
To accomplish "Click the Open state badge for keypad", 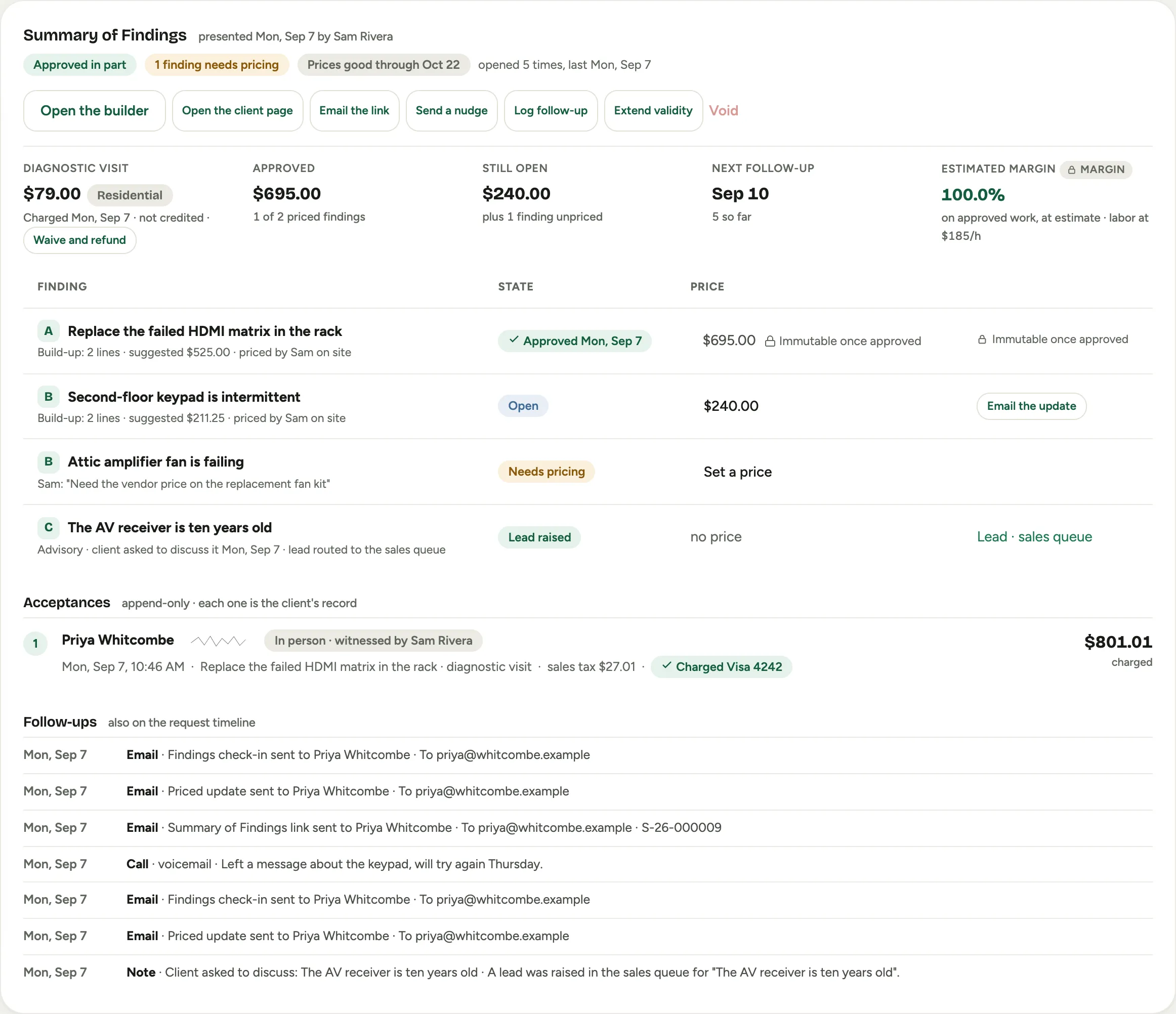I will [523, 406].
